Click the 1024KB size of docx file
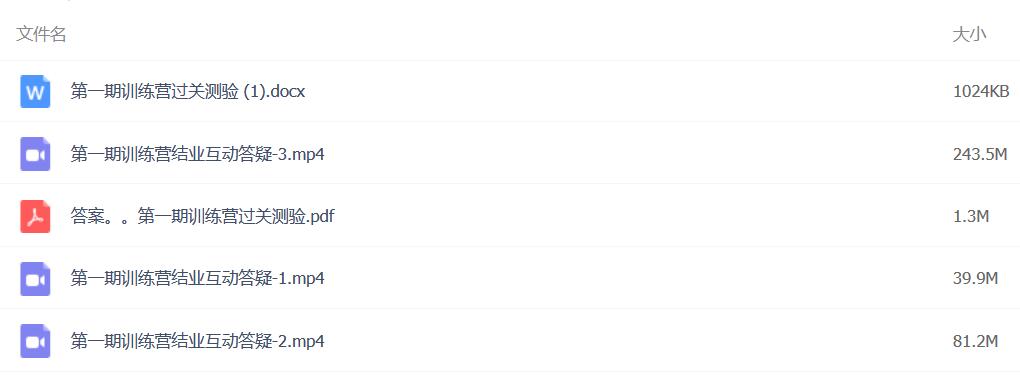Viewport: 1020px width, 377px height. point(981,92)
